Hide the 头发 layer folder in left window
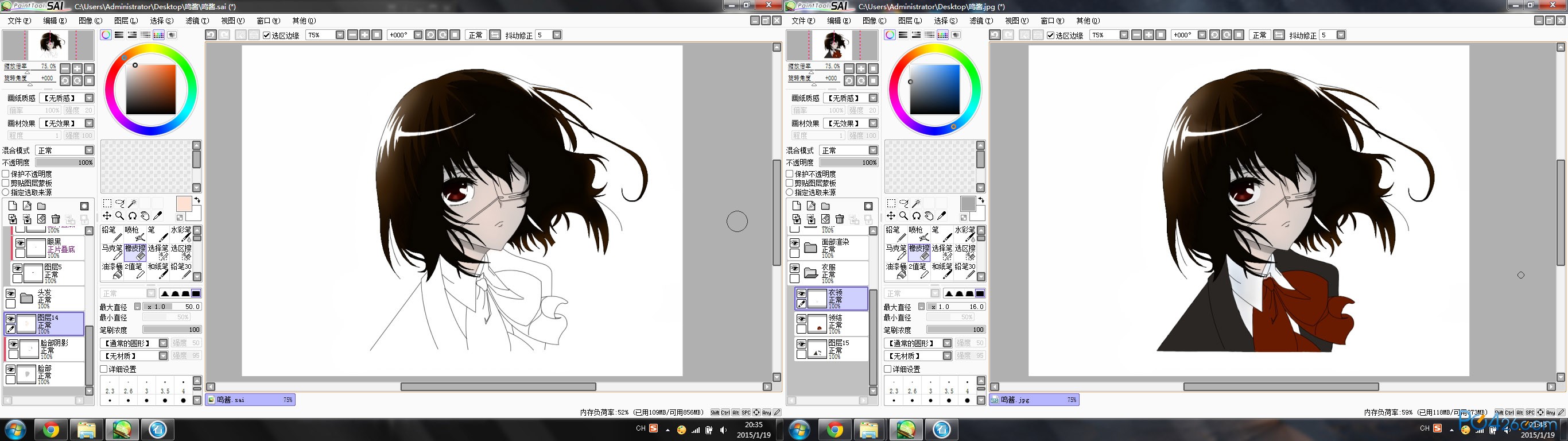 pyautogui.click(x=10, y=293)
